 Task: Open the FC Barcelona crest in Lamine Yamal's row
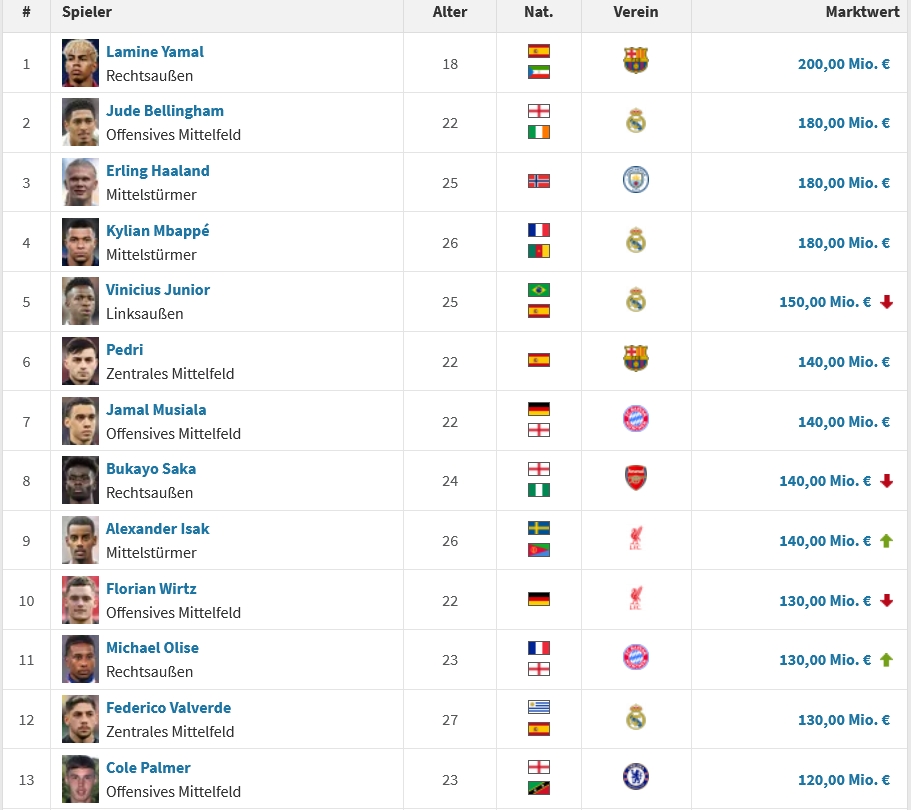(636, 60)
